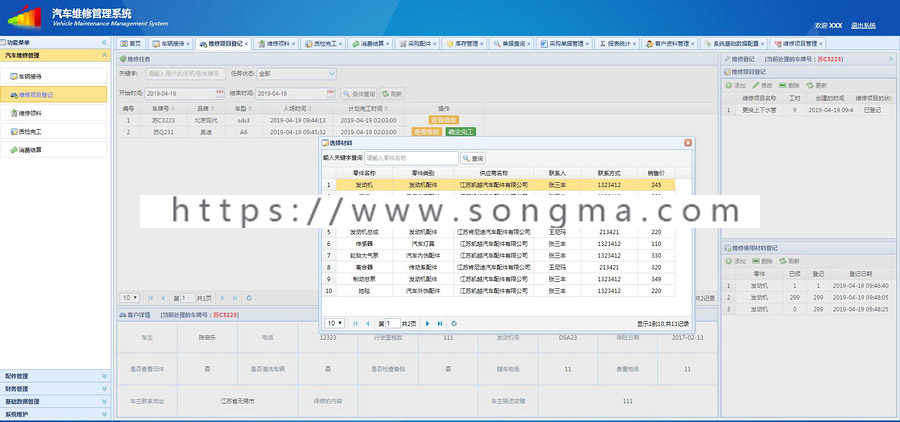This screenshot has width=900, height=422.
Task: Switch to the 维修项目管理 tab
Action: coord(797,44)
